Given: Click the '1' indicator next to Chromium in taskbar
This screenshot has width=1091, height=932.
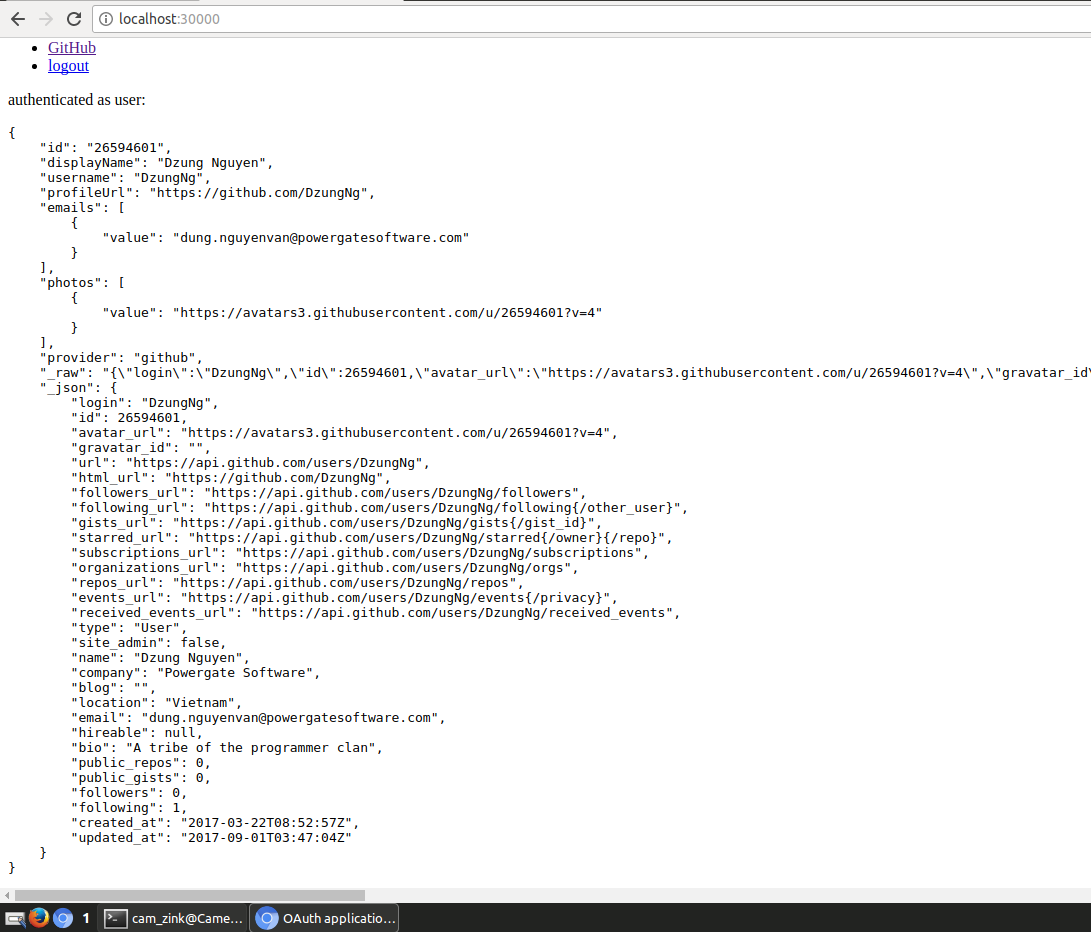Looking at the screenshot, I should point(84,917).
